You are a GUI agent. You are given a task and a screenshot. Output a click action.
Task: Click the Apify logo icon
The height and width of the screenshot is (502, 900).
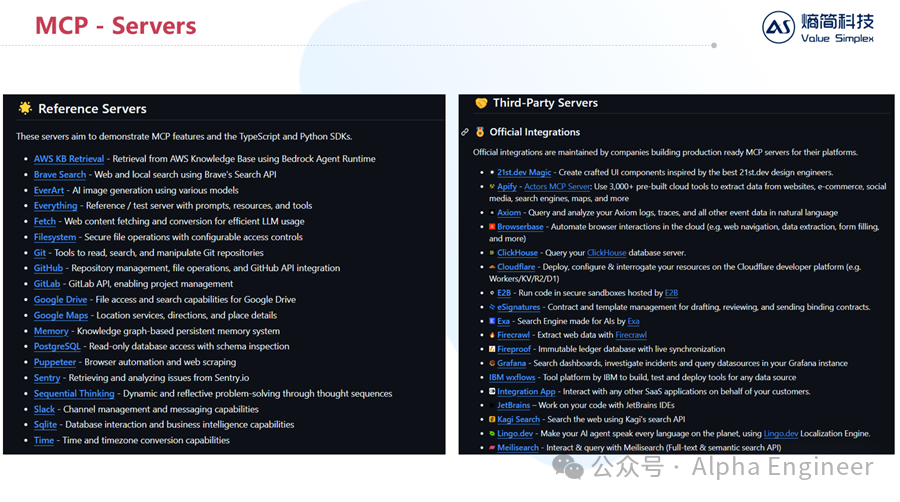click(492, 187)
